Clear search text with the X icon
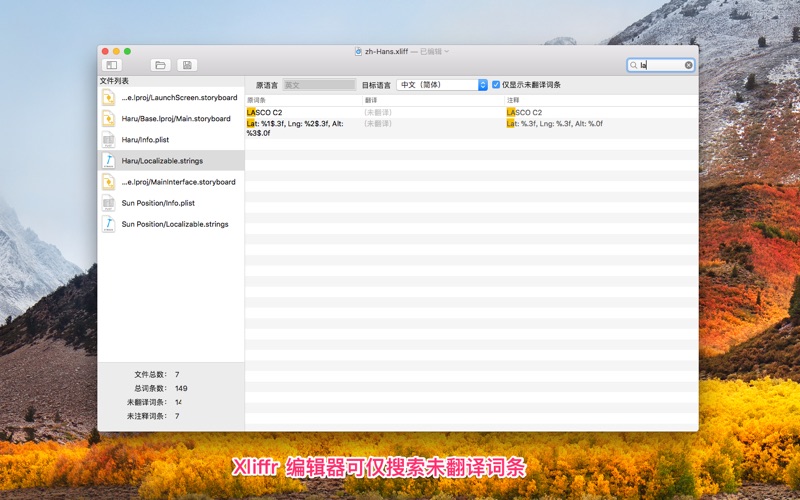The image size is (800, 500). pos(688,65)
